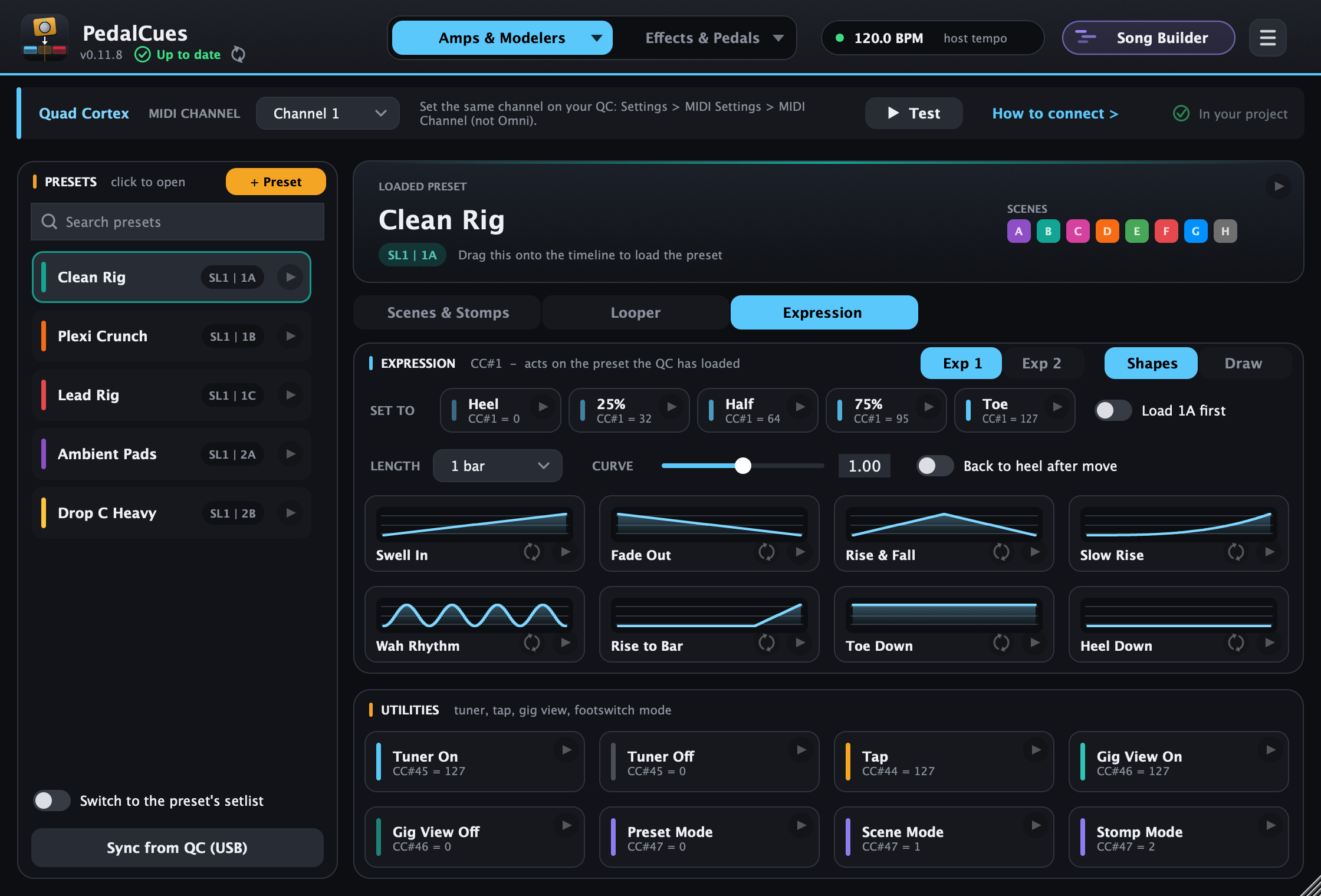Click the Search presets field
The width and height of the screenshot is (1321, 896).
[178, 222]
